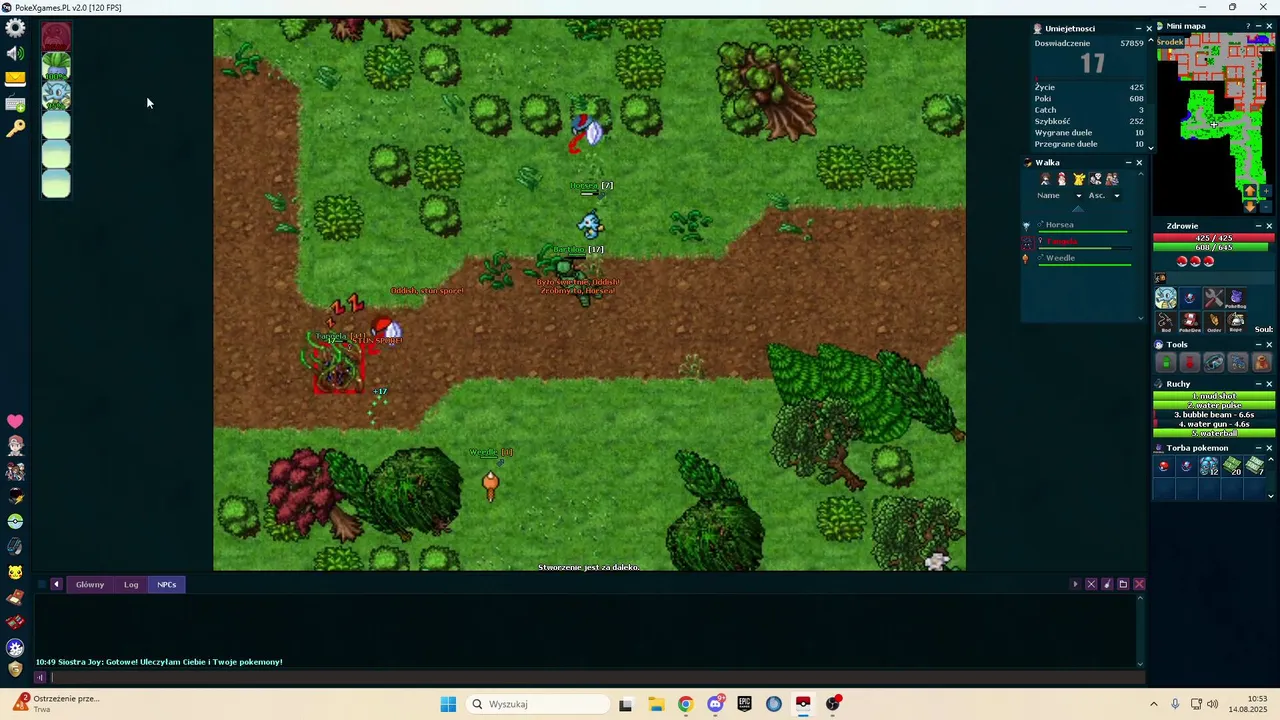Click the shield icon at sidebar bottom
This screenshot has width=1280, height=720.
(15, 669)
